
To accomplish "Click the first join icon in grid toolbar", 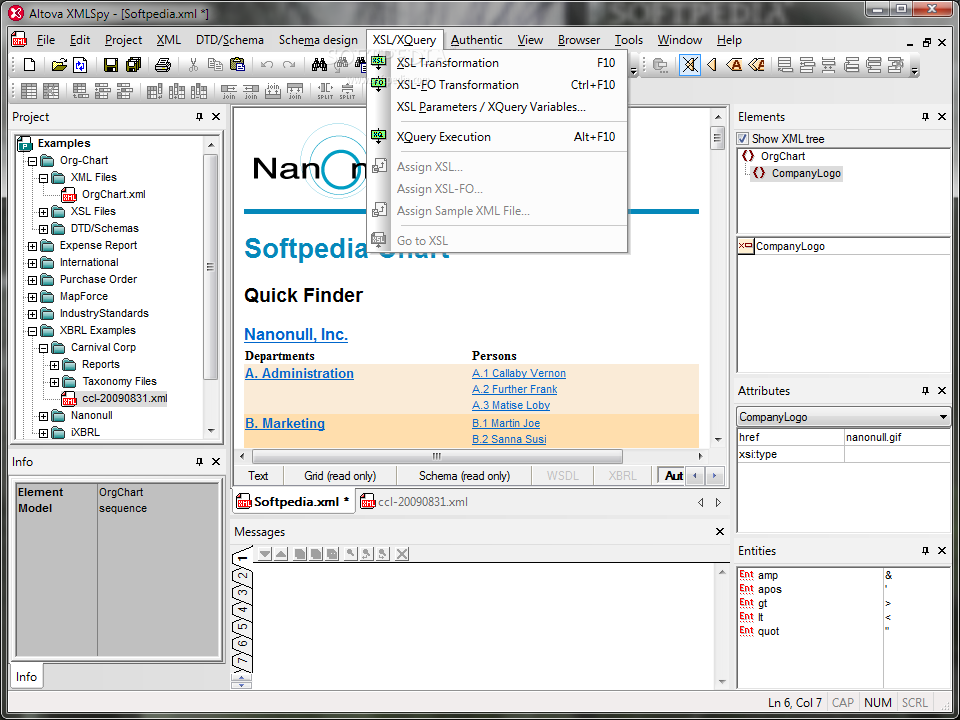I will tap(229, 91).
